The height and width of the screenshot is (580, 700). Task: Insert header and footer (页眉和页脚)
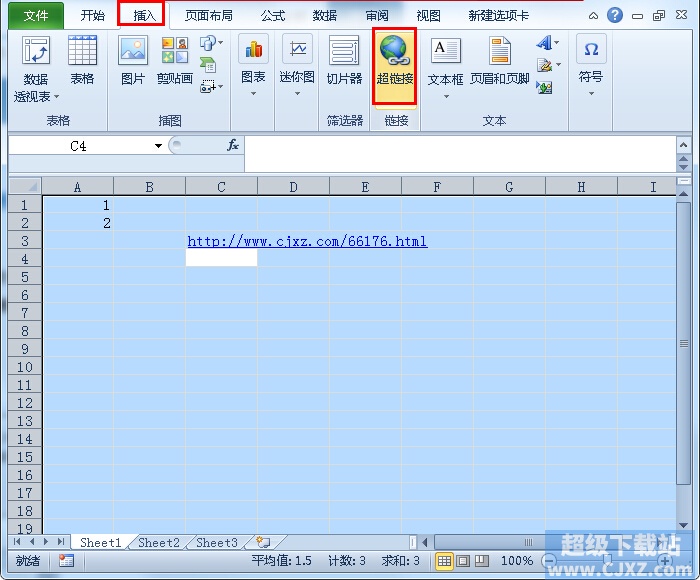[500, 60]
